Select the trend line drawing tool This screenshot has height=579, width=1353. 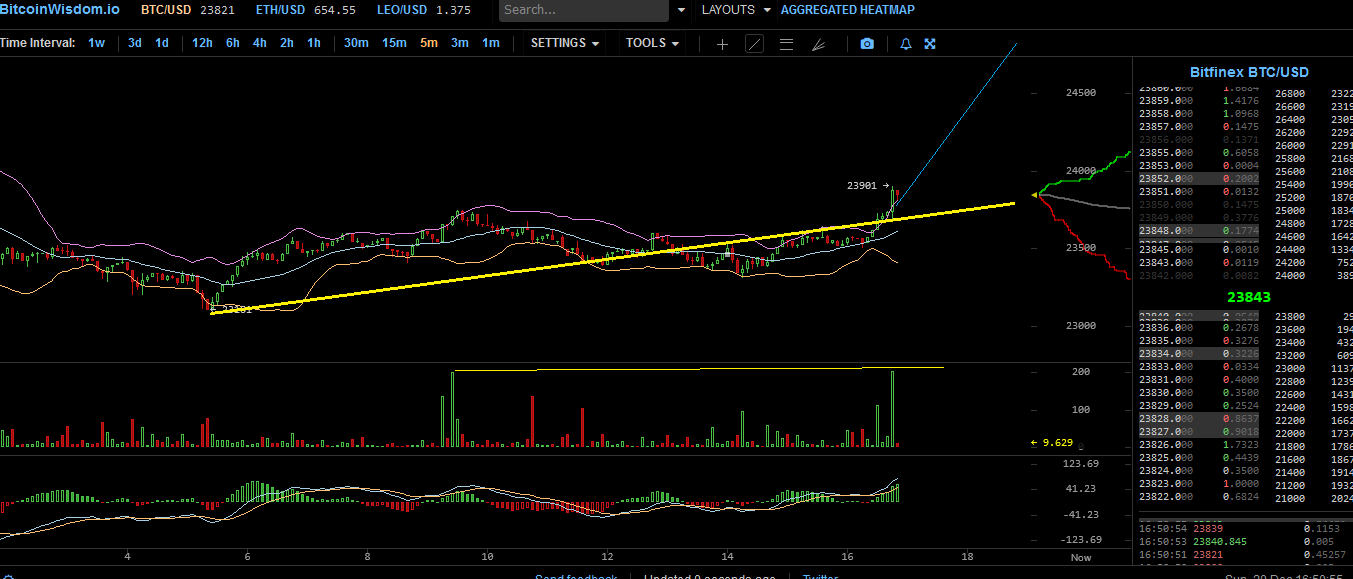click(x=754, y=44)
